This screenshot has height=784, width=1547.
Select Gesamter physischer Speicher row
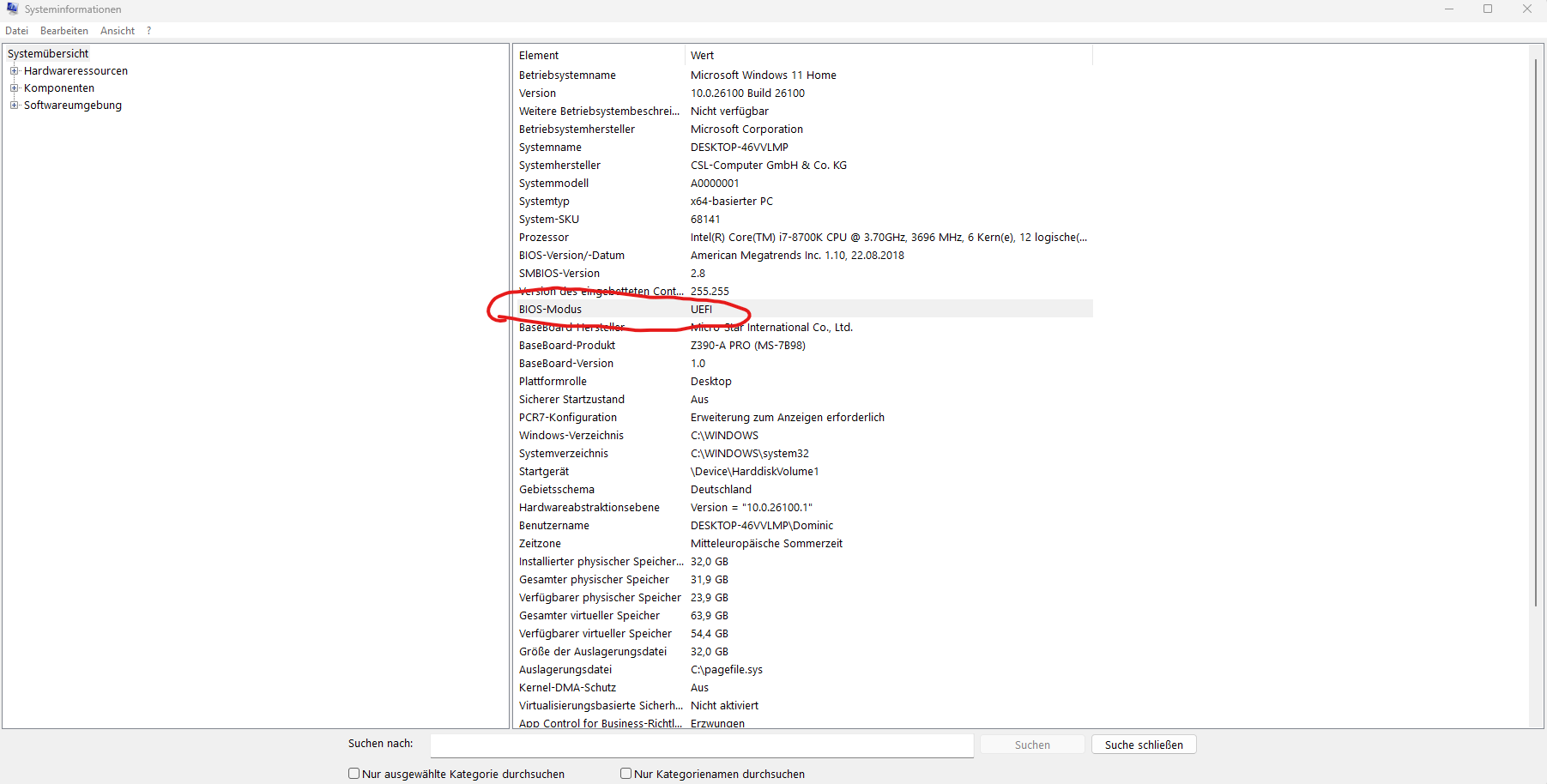coord(803,580)
